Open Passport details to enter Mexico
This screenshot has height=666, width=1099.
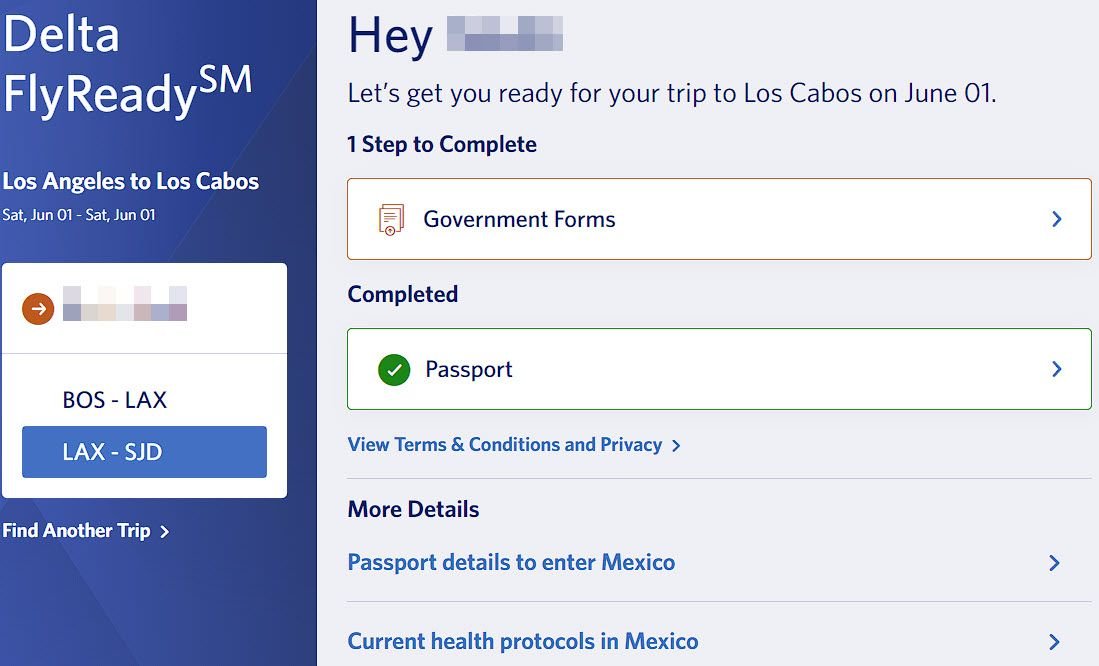tap(511, 563)
